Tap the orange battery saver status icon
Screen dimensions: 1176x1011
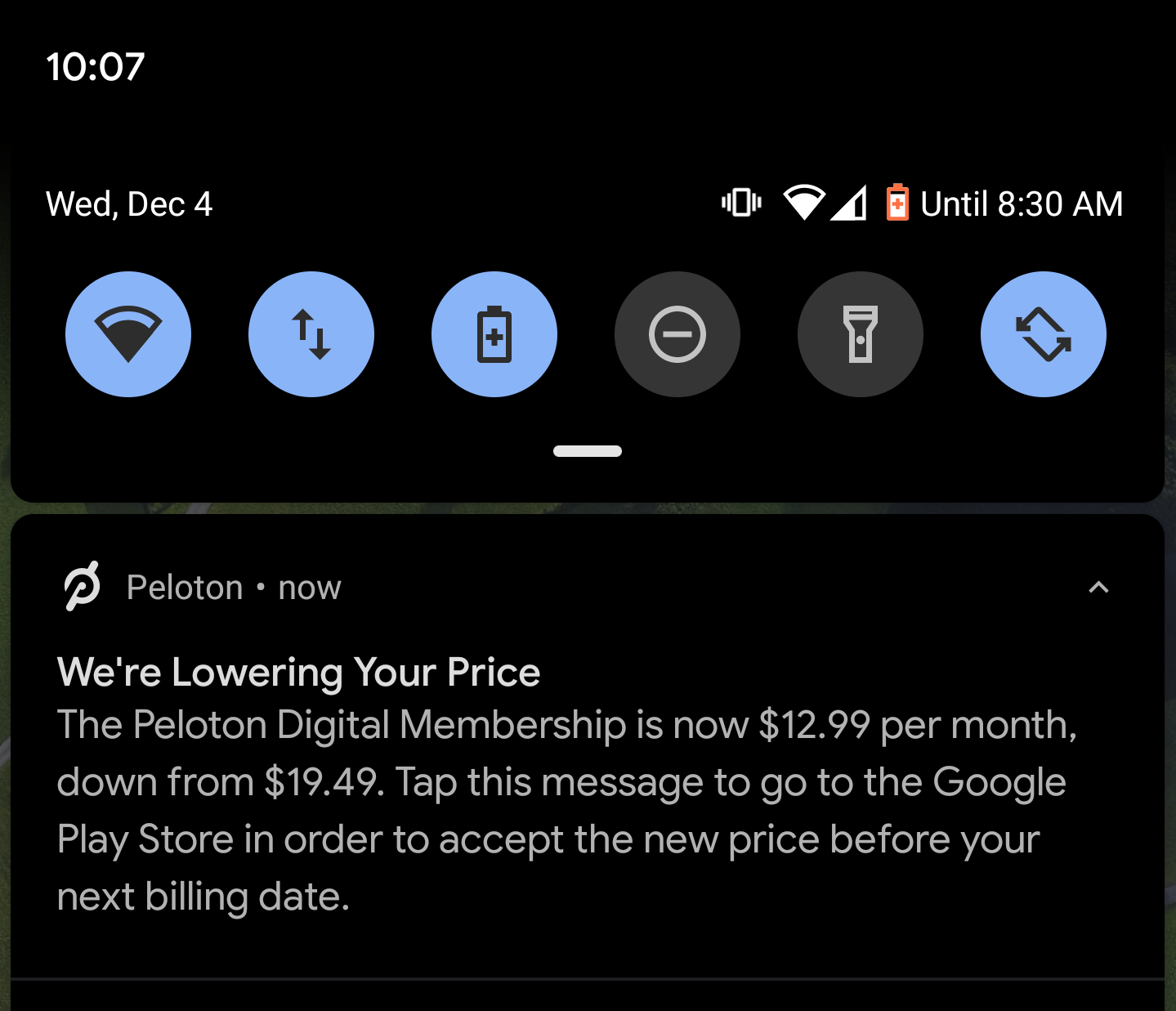[897, 203]
